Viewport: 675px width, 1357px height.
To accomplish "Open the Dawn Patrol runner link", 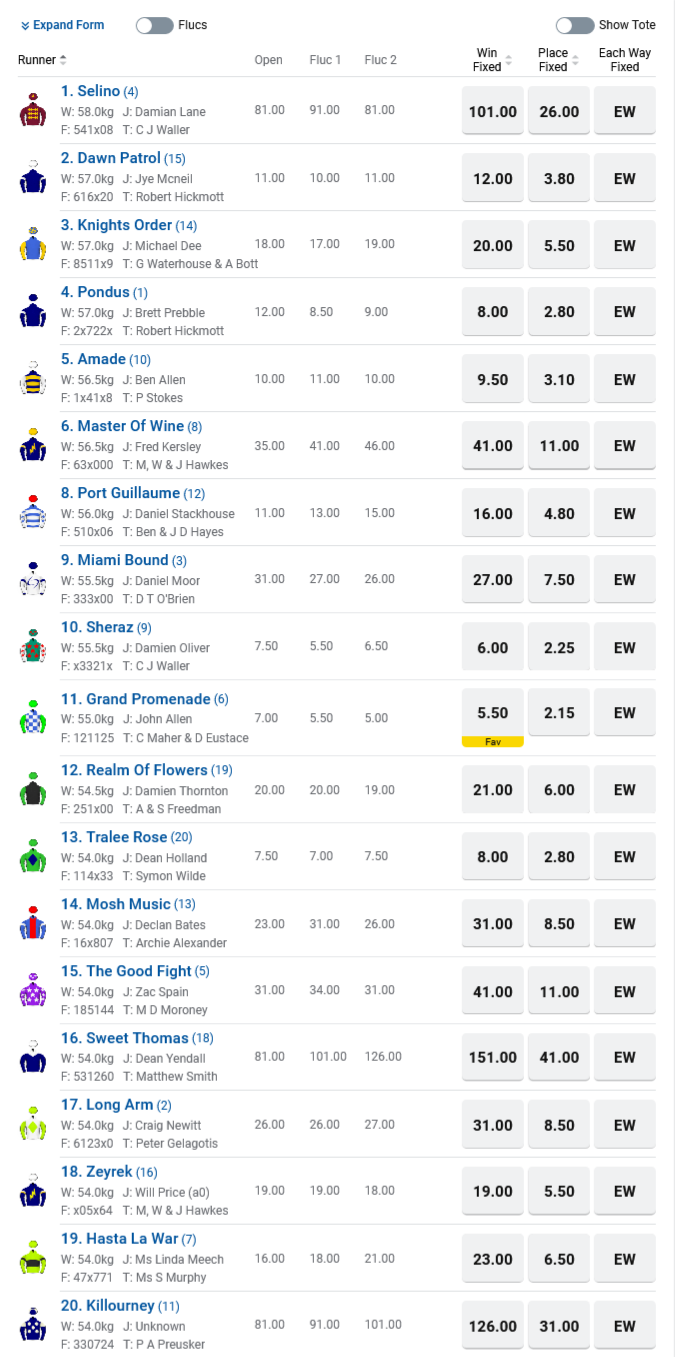I will click(x=118, y=158).
